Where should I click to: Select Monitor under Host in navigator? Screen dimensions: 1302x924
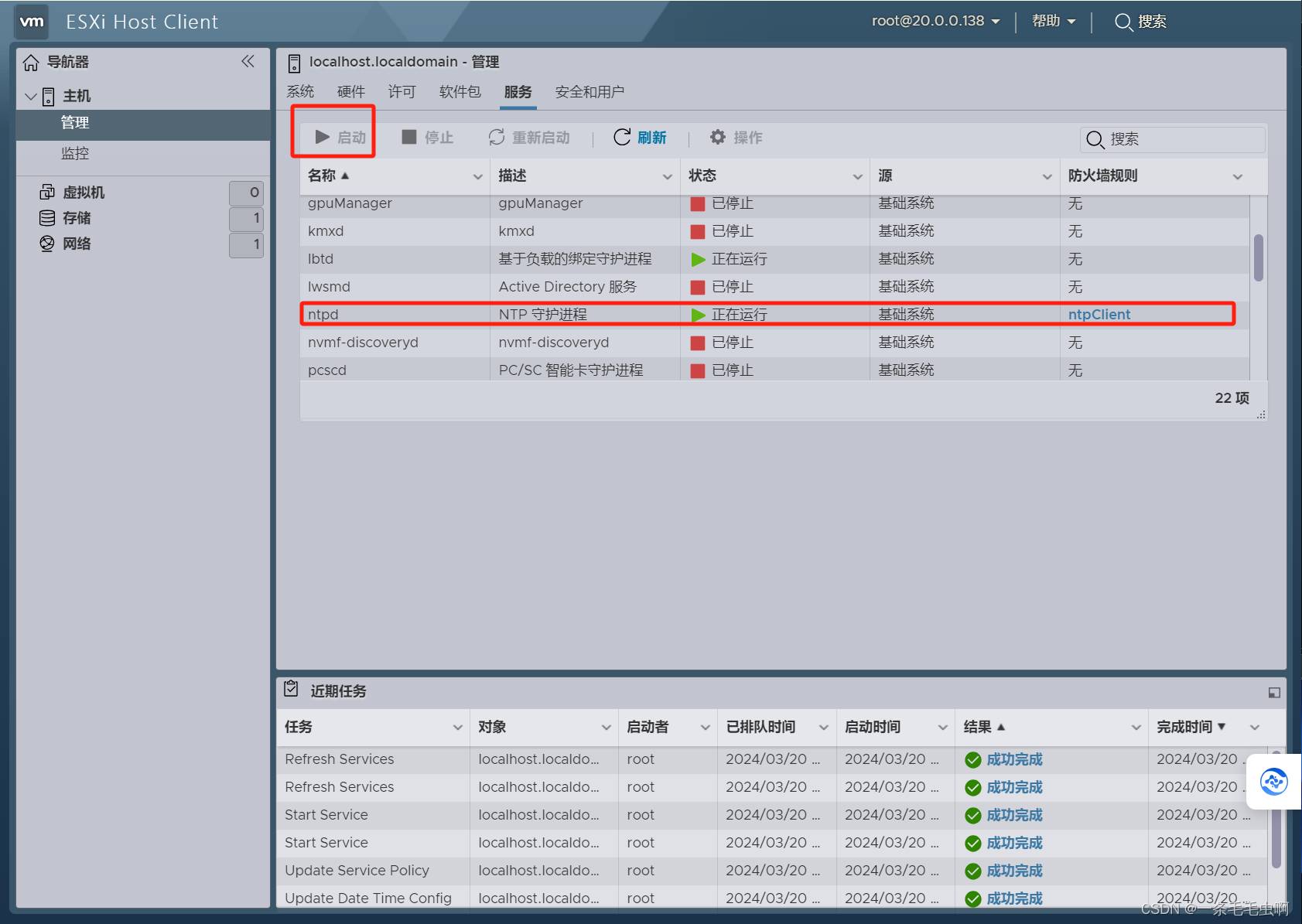pos(75,153)
